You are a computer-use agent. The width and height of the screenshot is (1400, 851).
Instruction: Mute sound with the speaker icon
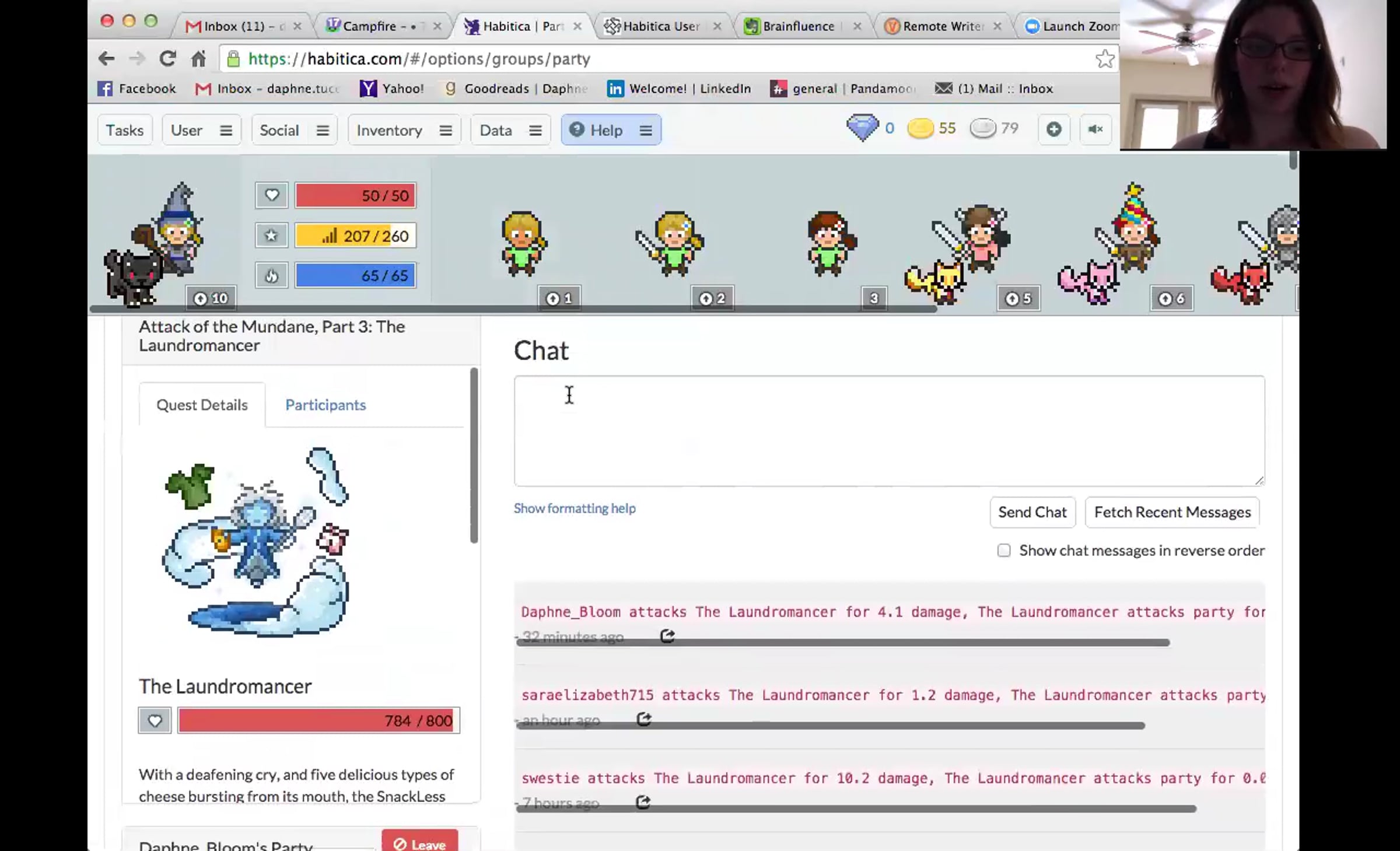1095,129
